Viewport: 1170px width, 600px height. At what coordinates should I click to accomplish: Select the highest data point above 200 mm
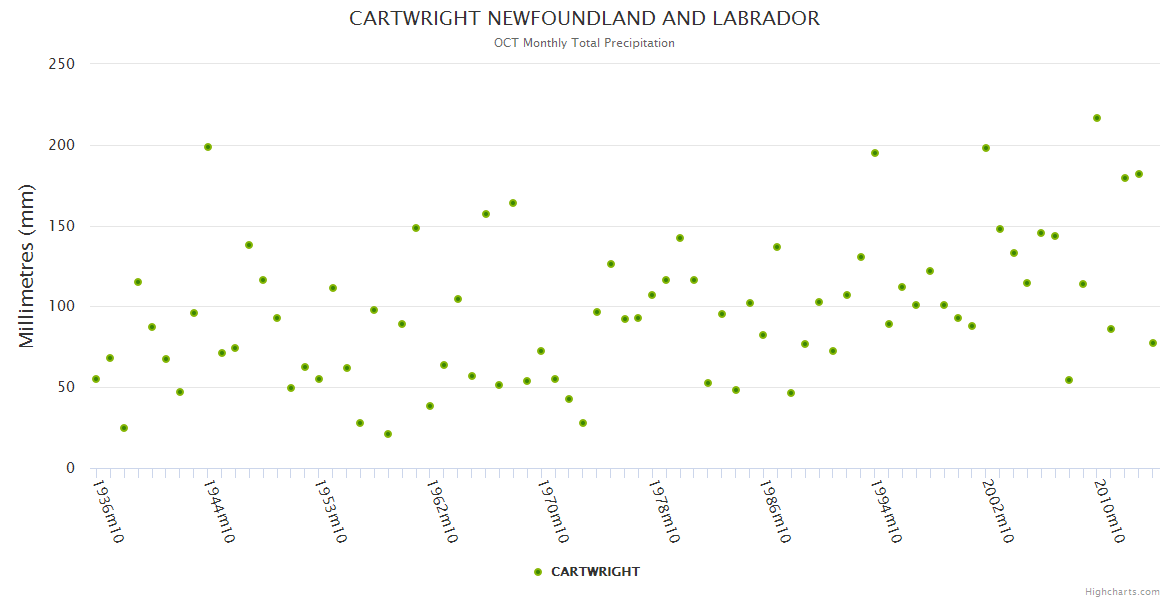tap(1097, 118)
